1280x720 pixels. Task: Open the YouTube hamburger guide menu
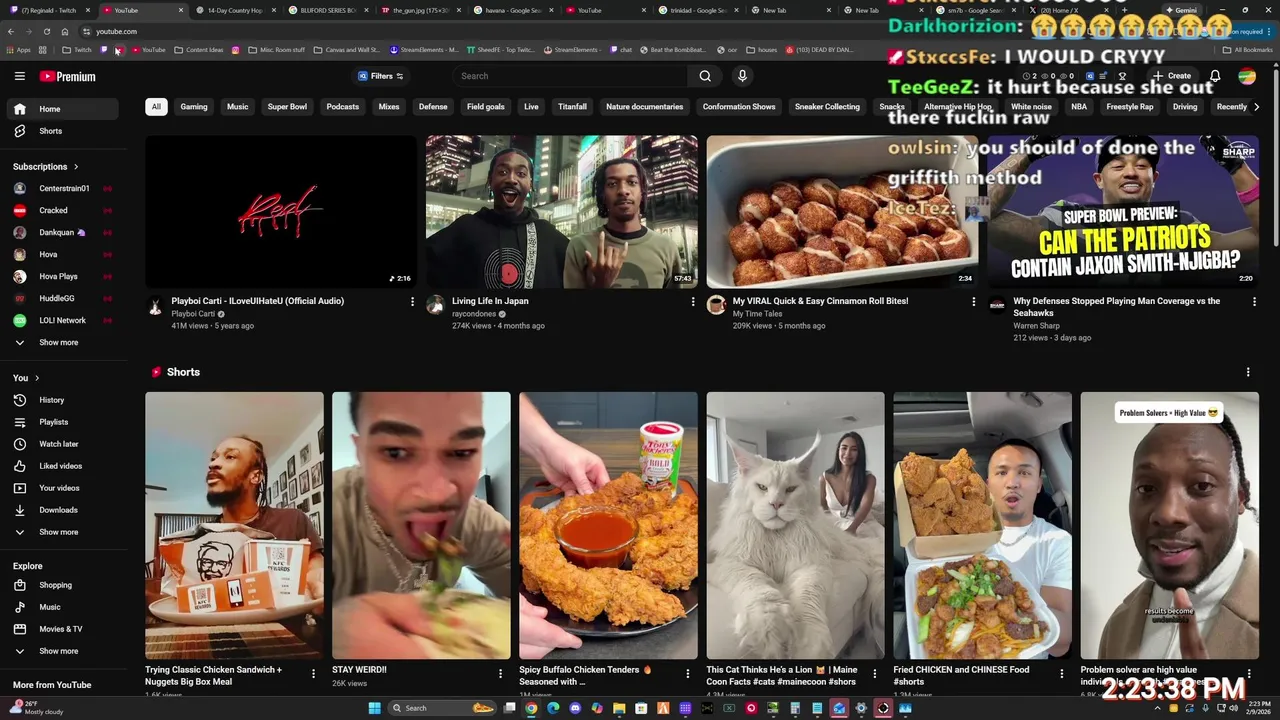tap(19, 76)
